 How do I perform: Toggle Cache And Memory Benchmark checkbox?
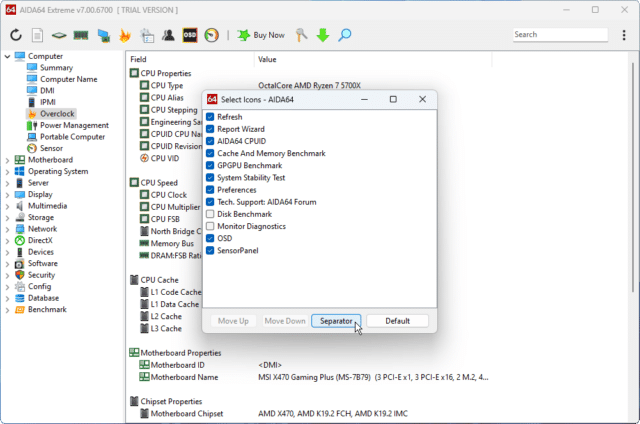pyautogui.click(x=210, y=153)
